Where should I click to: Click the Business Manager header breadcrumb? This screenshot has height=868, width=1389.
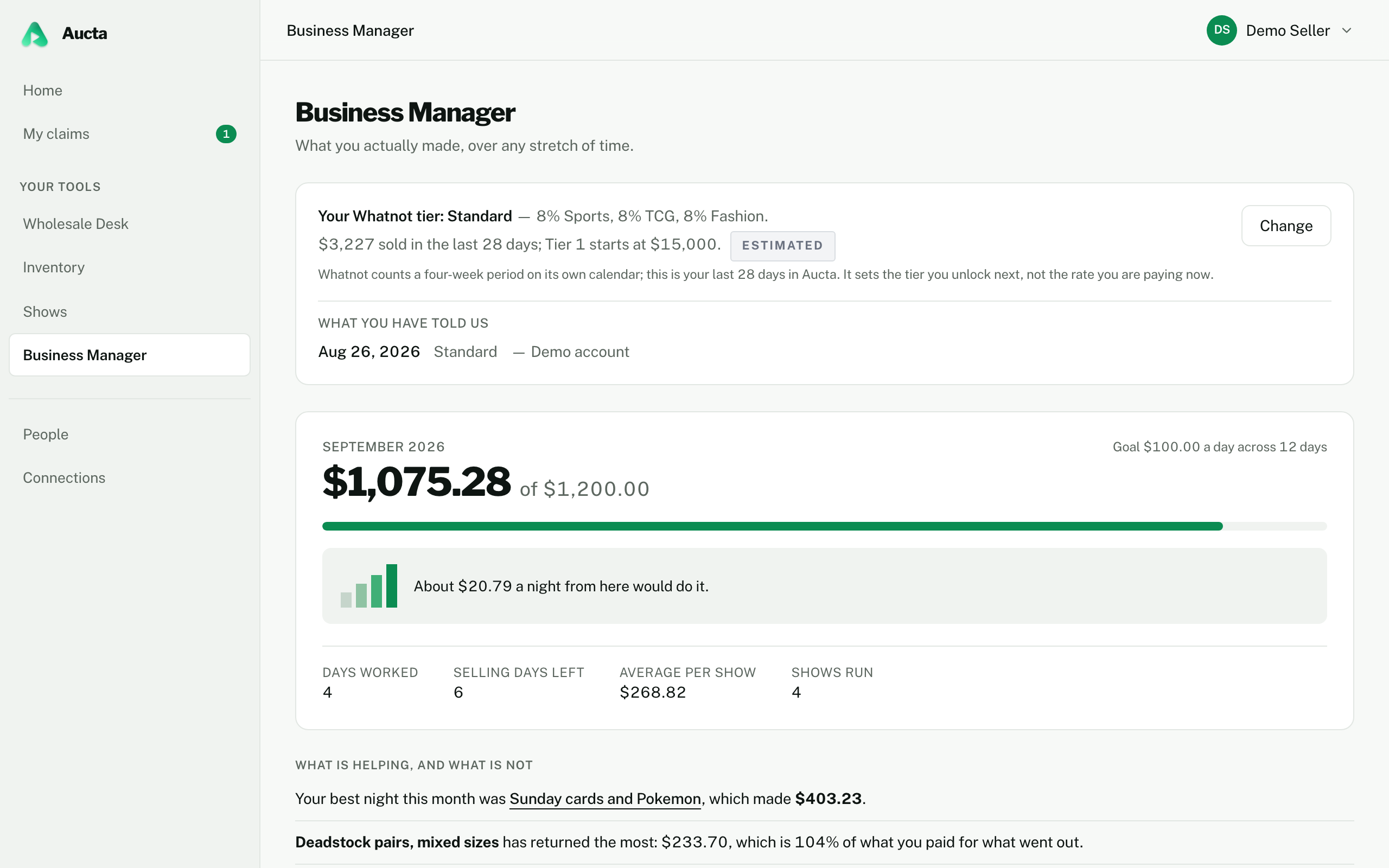(350, 30)
